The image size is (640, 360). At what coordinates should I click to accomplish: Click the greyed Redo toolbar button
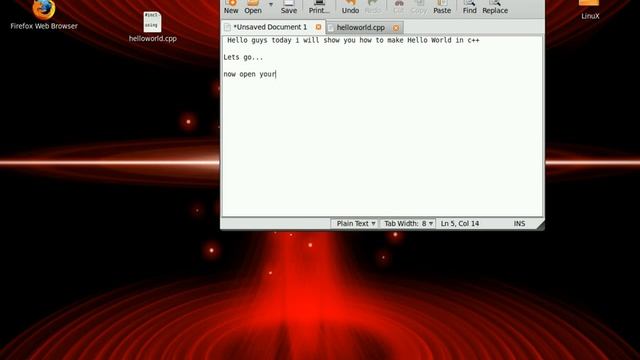373,7
